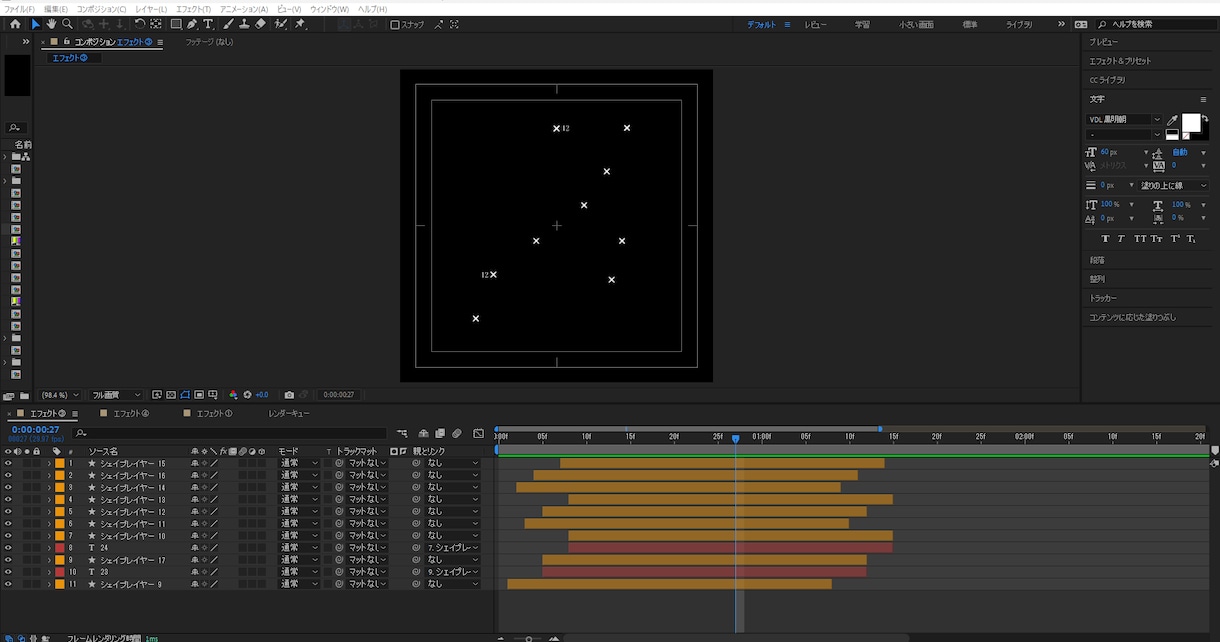Screen dimensions: 1220x642
Task: Open the アニメーション(A) menu
Action: [244, 9]
